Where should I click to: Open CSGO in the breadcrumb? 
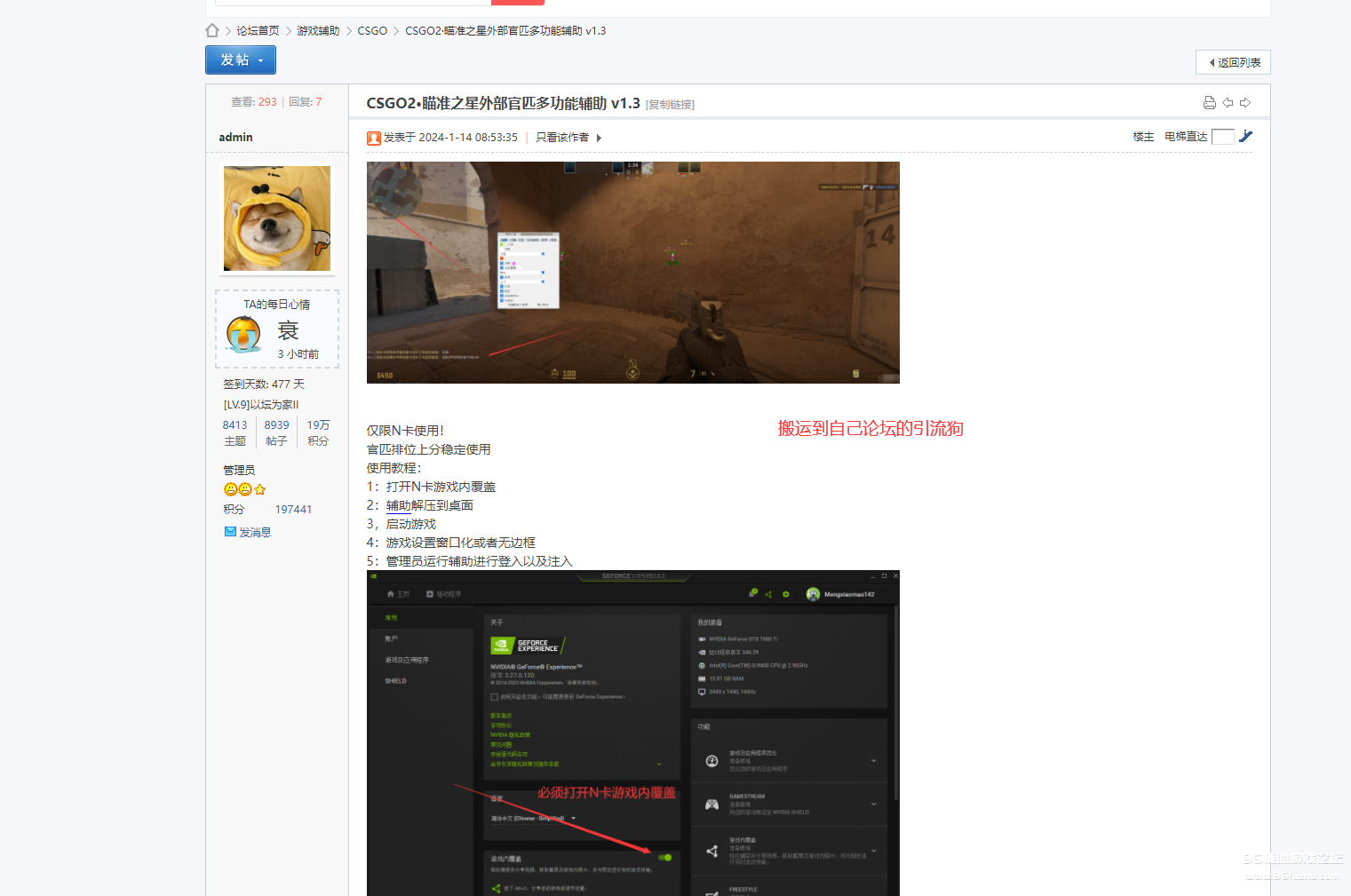(372, 31)
